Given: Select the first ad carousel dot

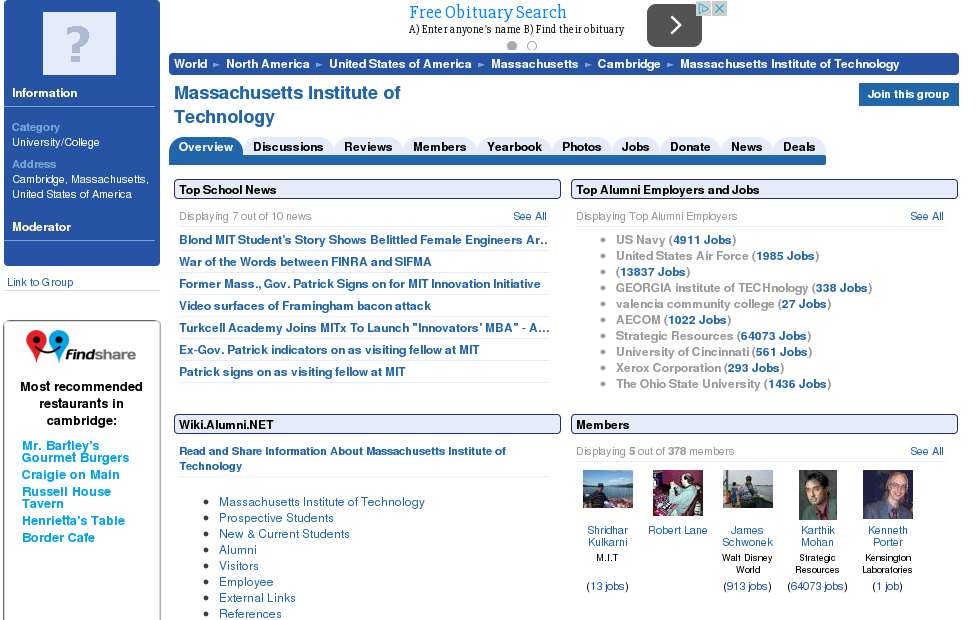Looking at the screenshot, I should click(512, 46).
